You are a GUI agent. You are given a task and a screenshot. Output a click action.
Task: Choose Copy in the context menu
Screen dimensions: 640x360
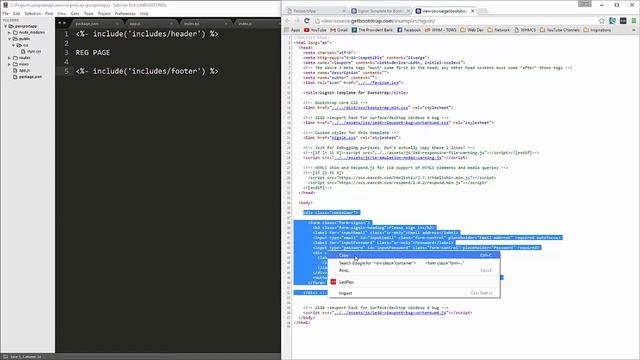414,256
